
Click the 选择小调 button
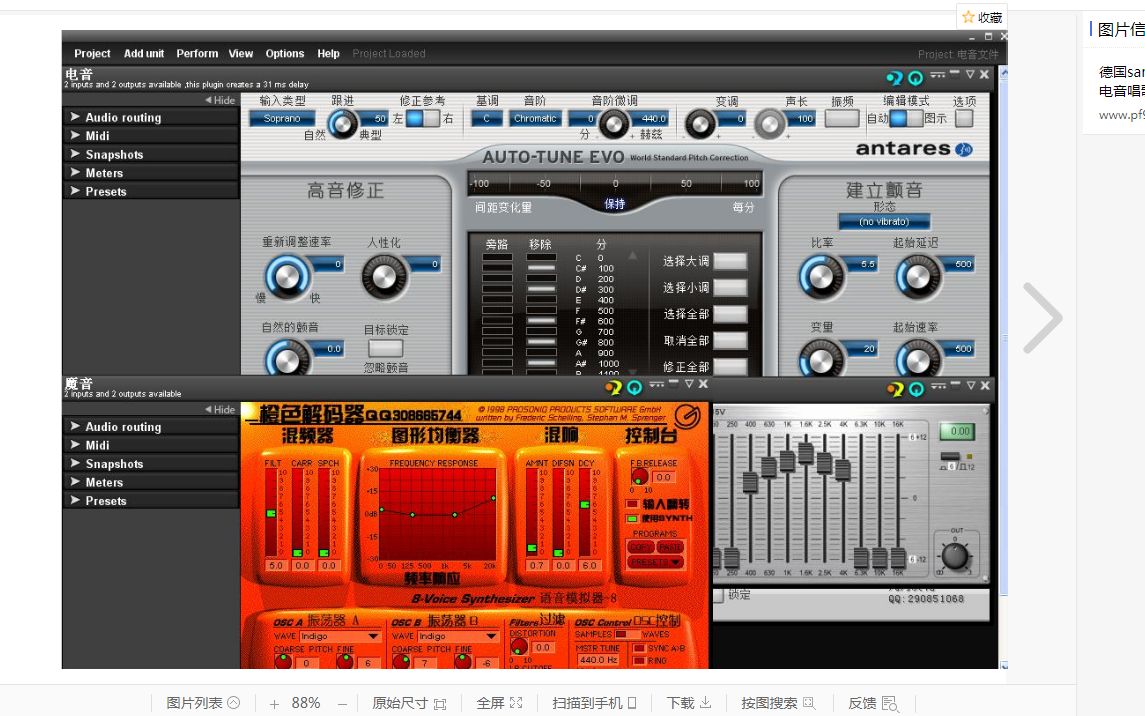tap(730, 288)
